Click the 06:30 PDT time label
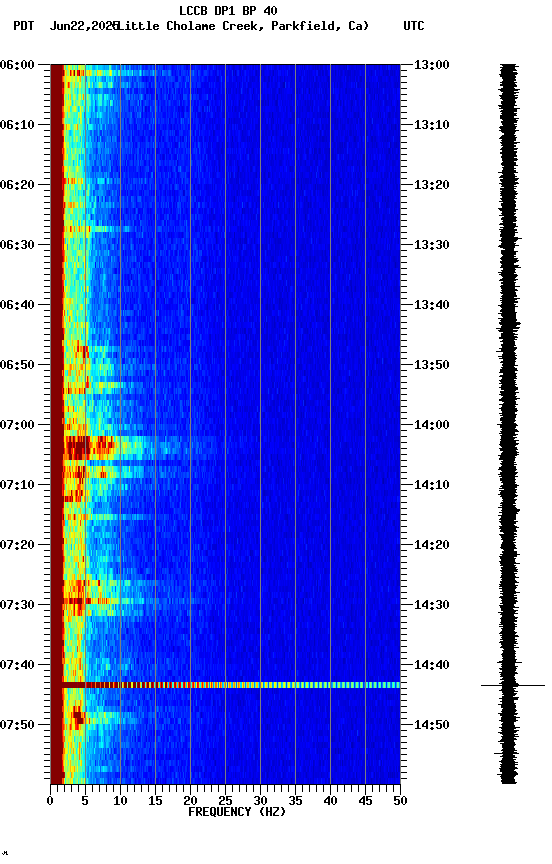Image resolution: width=552 pixels, height=864 pixels. pyautogui.click(x=17, y=245)
